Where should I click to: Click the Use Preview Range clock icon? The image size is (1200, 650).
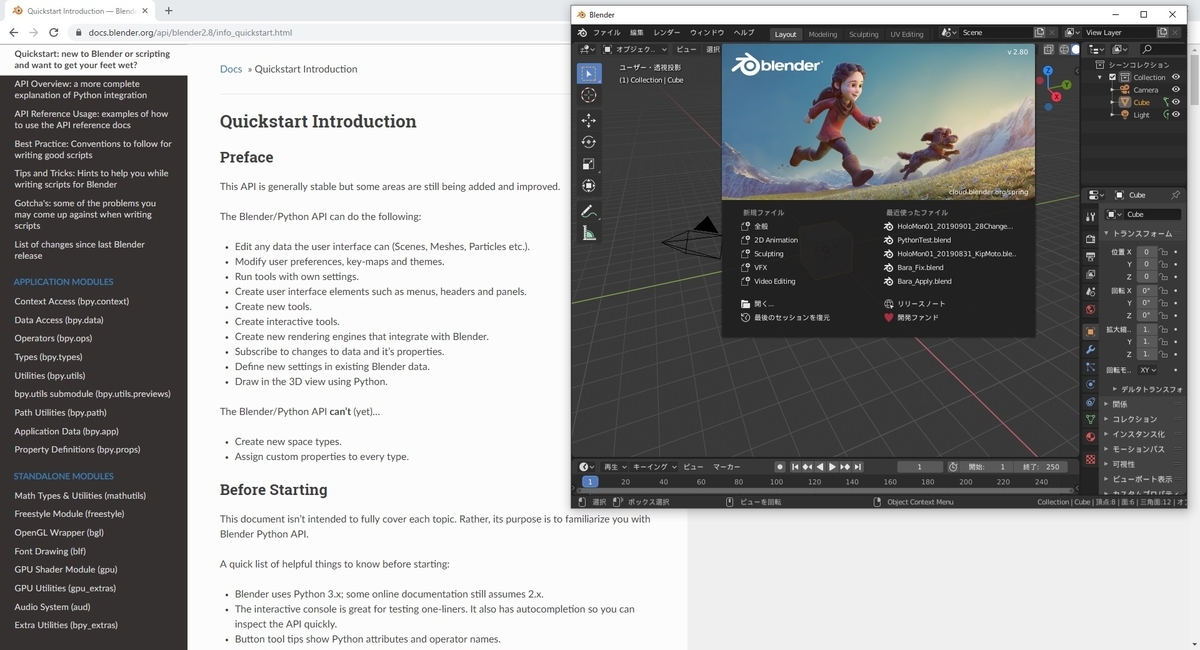tap(952, 467)
